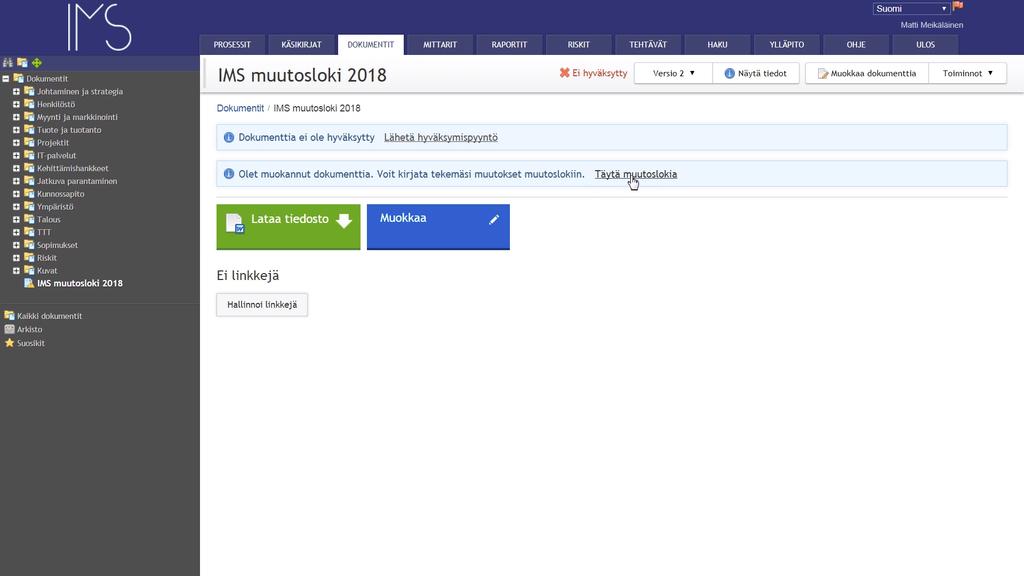Click the pencil icon on the Muokkaa tile
The image size is (1024, 576).
click(x=494, y=219)
